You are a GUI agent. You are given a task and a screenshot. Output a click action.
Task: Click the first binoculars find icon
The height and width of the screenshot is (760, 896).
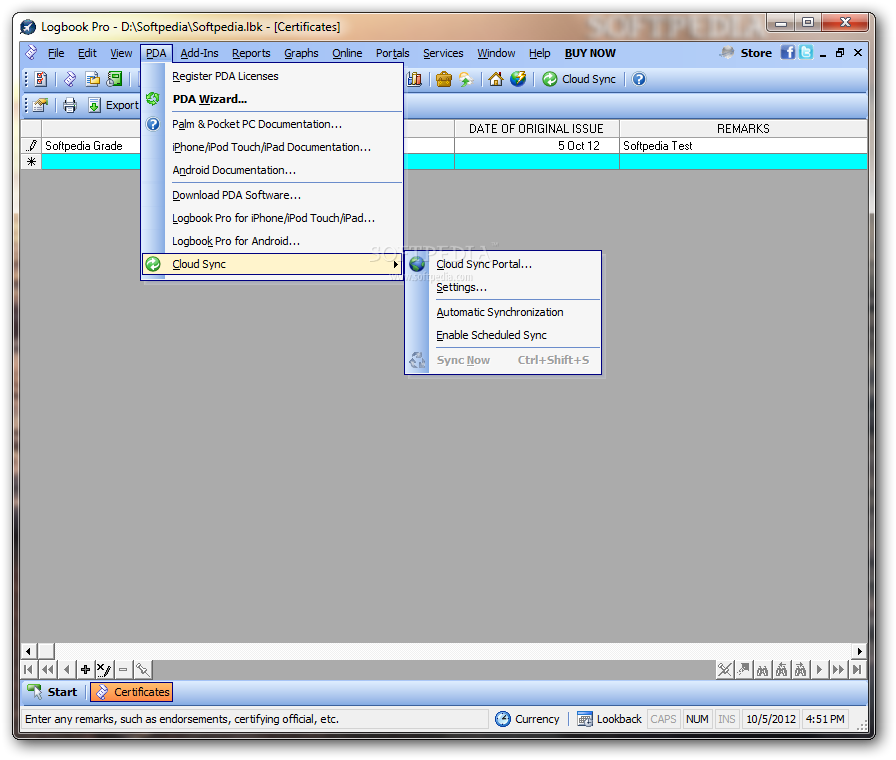tap(763, 669)
